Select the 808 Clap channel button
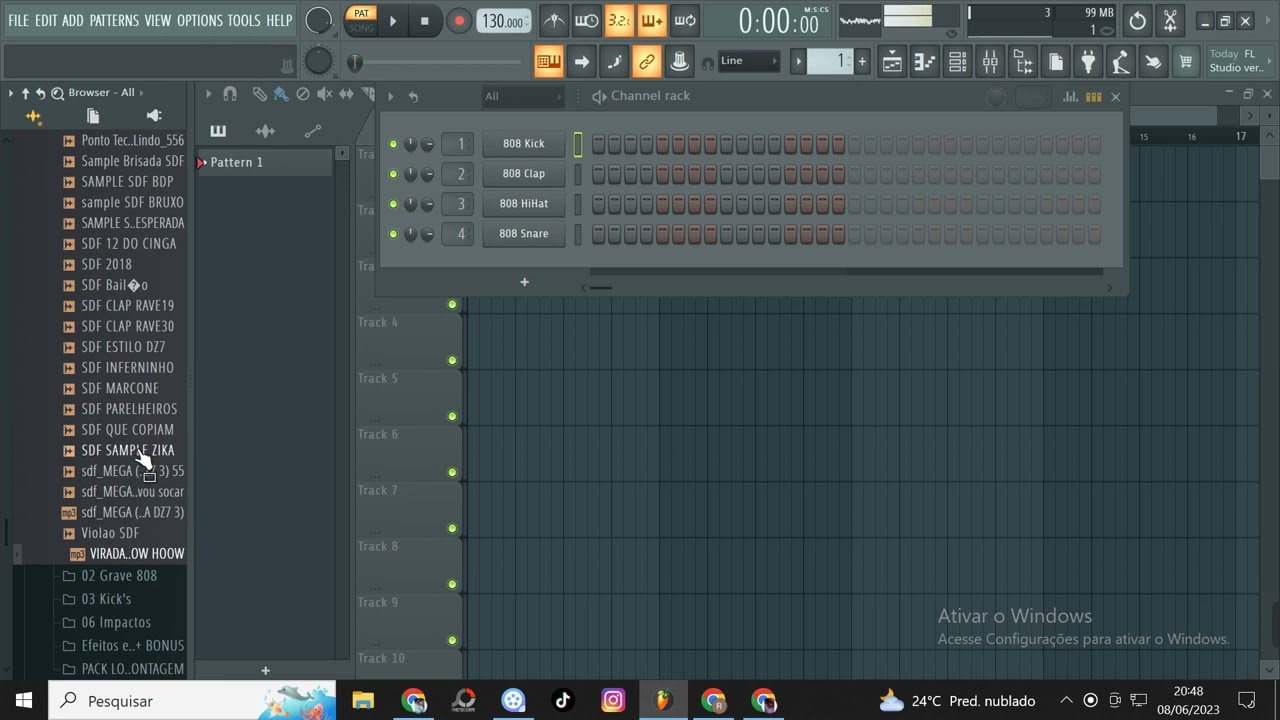 [x=523, y=174]
